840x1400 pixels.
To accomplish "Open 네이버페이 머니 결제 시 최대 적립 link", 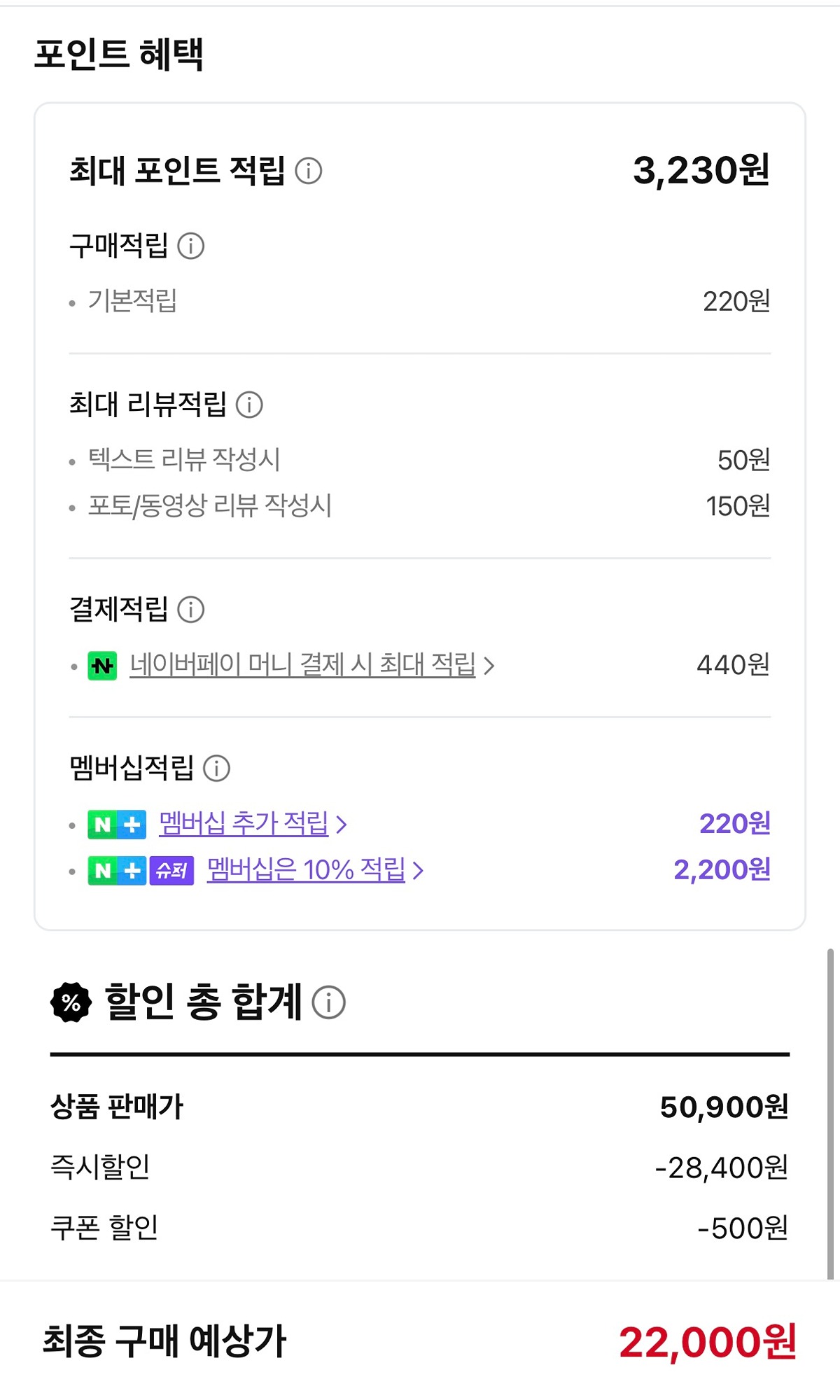I will coord(302,664).
